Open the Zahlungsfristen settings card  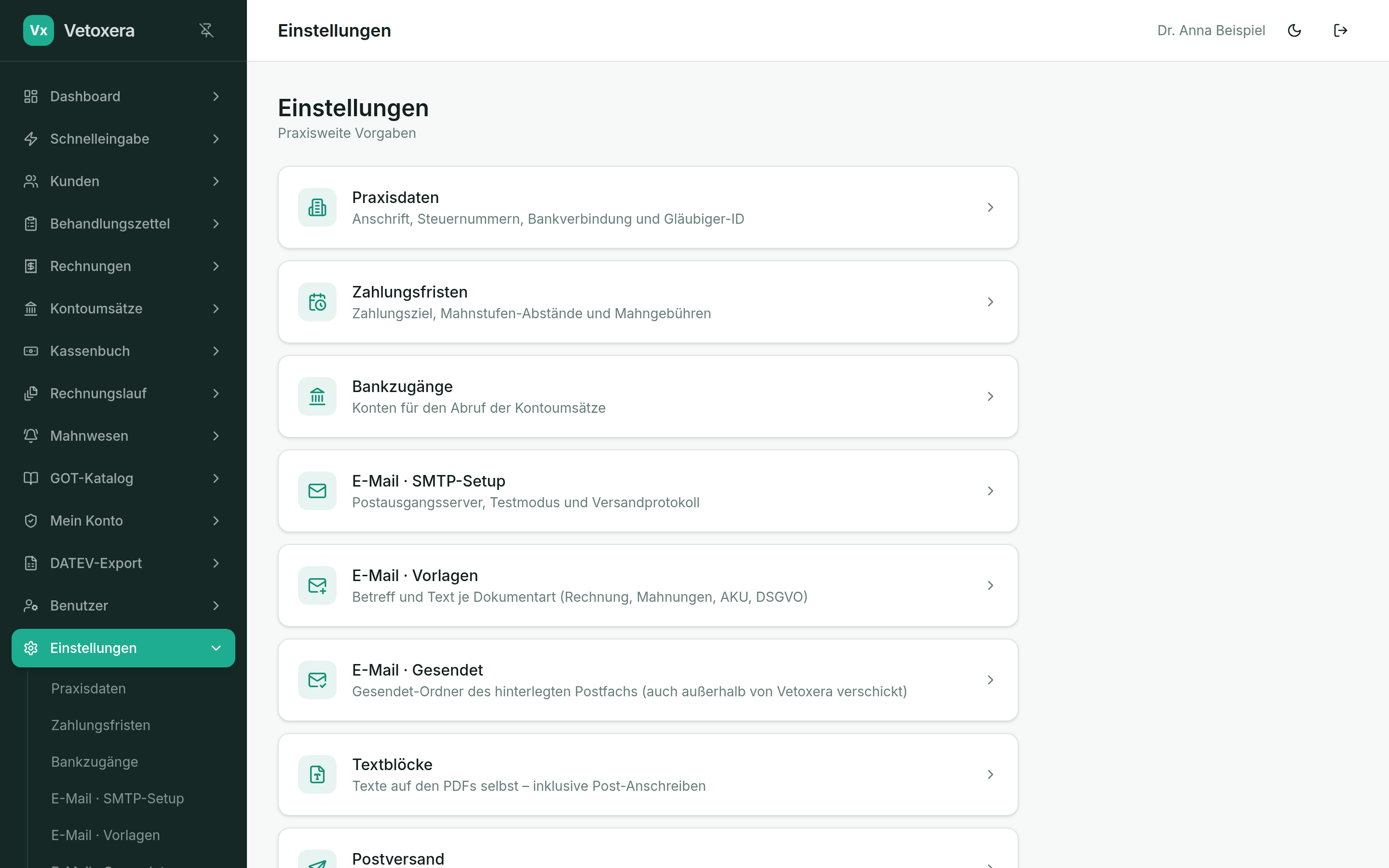[x=648, y=302]
